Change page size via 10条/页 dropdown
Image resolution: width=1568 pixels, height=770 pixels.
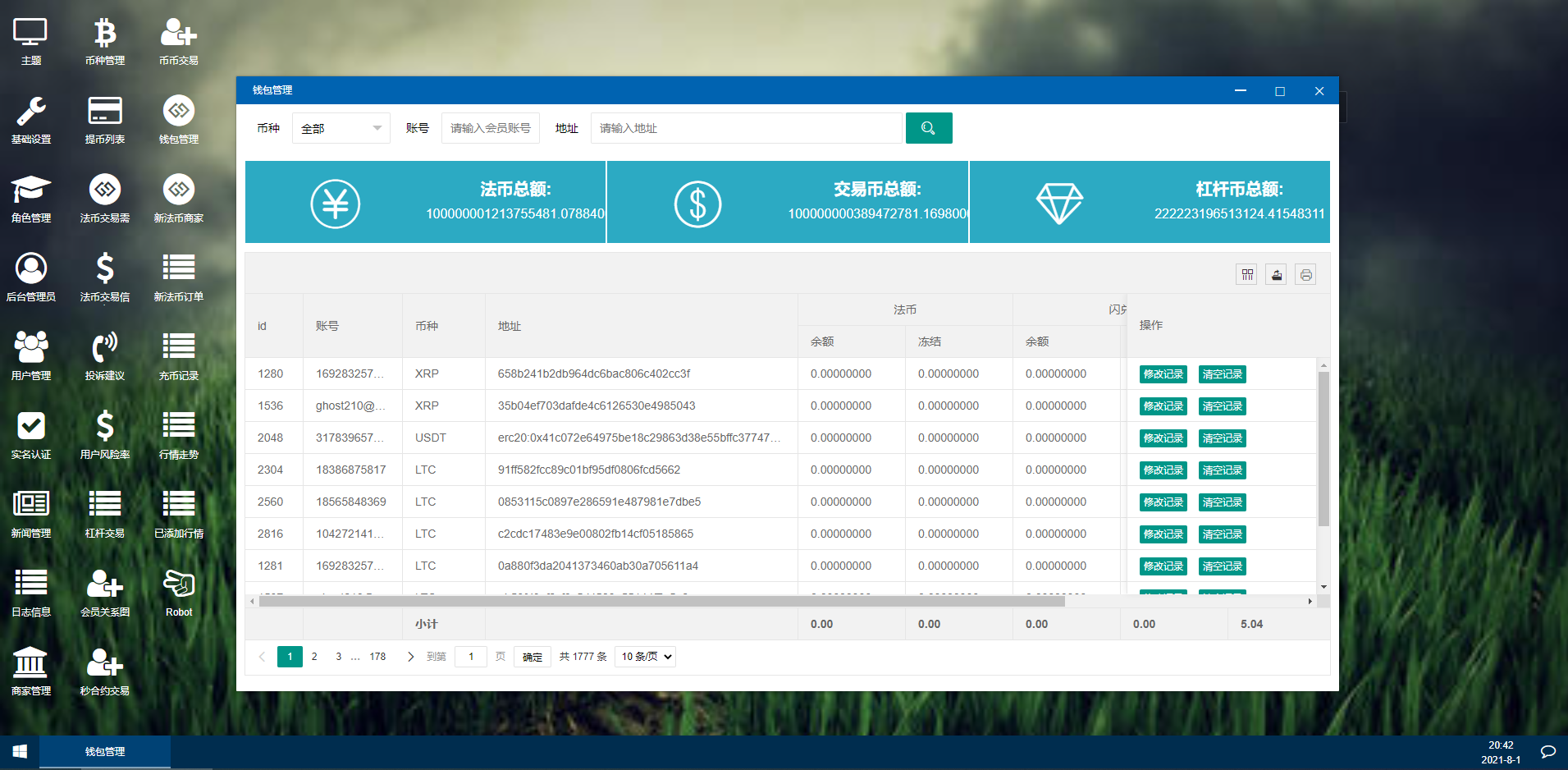pos(645,656)
